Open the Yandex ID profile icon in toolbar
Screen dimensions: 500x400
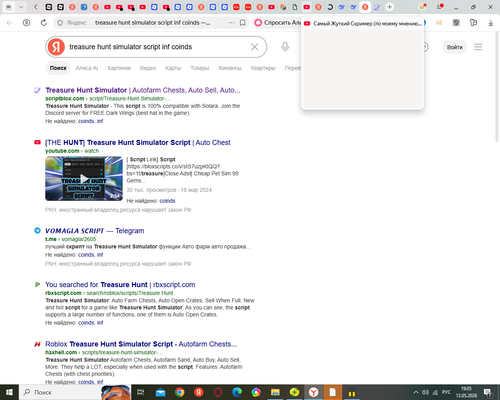click(x=26, y=23)
